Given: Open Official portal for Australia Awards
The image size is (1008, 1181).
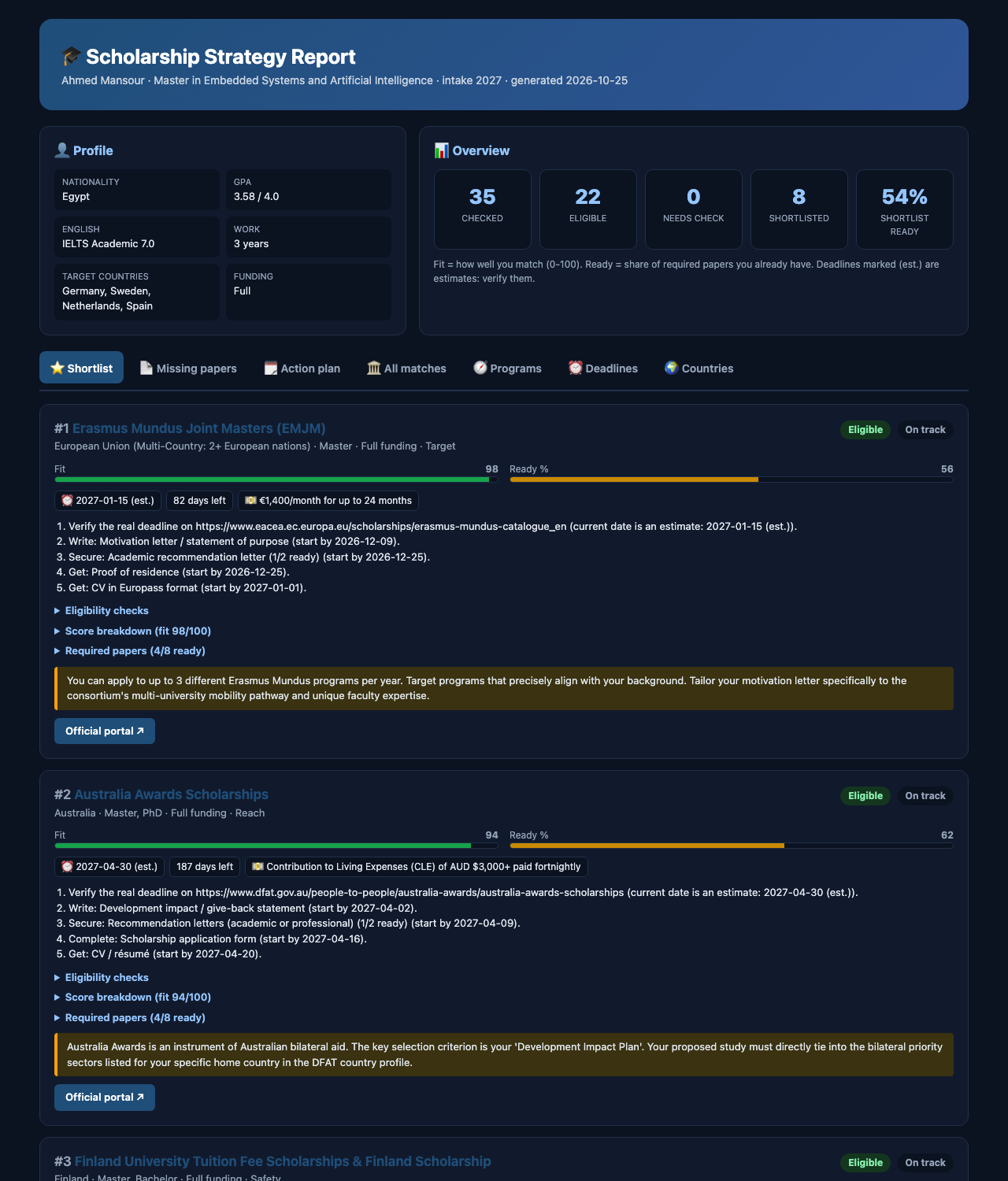Looking at the screenshot, I should [105, 1098].
